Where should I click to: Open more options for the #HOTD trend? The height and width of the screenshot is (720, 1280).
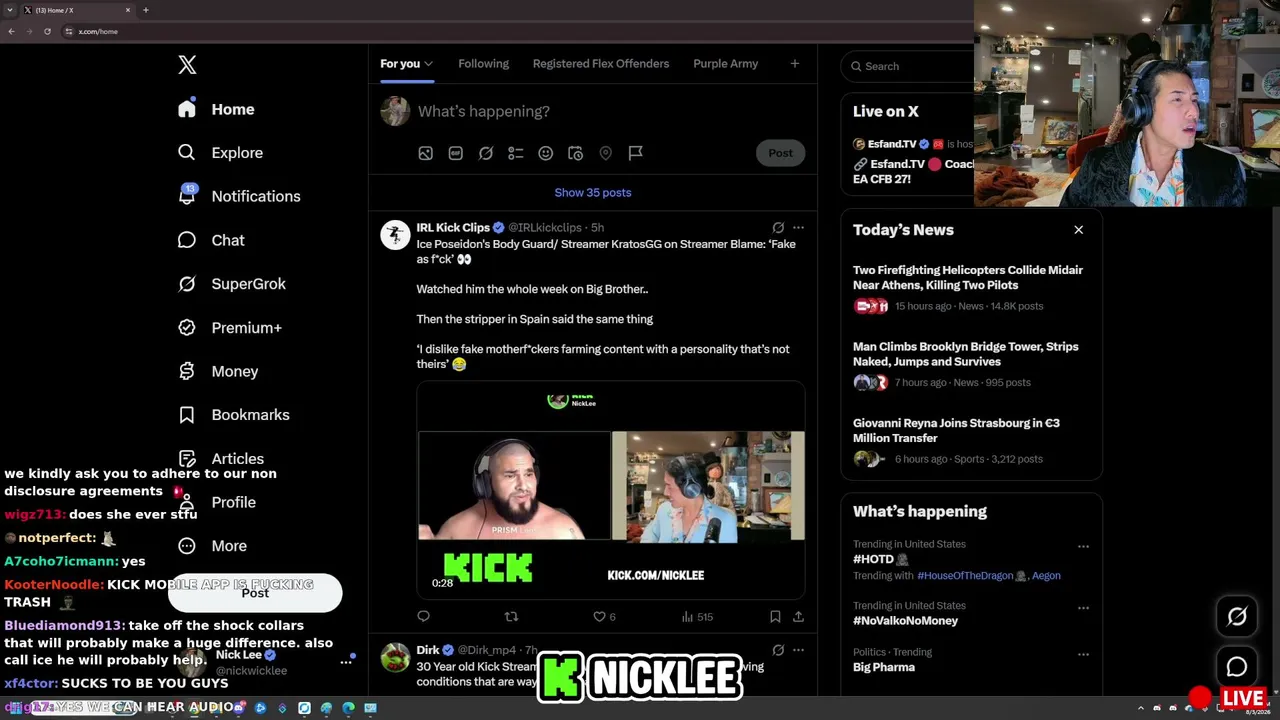(1083, 547)
